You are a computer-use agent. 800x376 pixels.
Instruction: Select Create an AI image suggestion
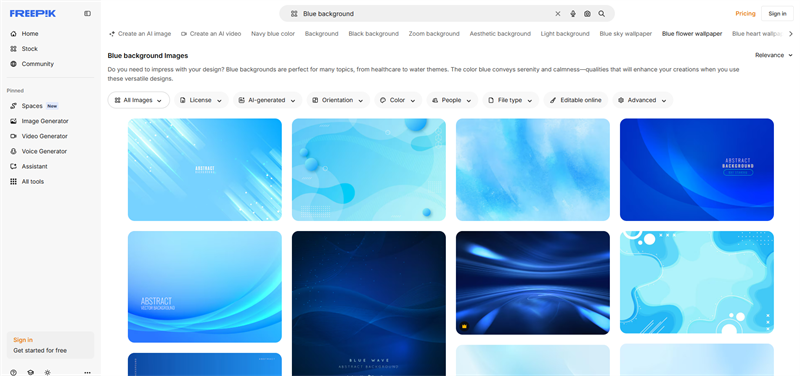[140, 34]
